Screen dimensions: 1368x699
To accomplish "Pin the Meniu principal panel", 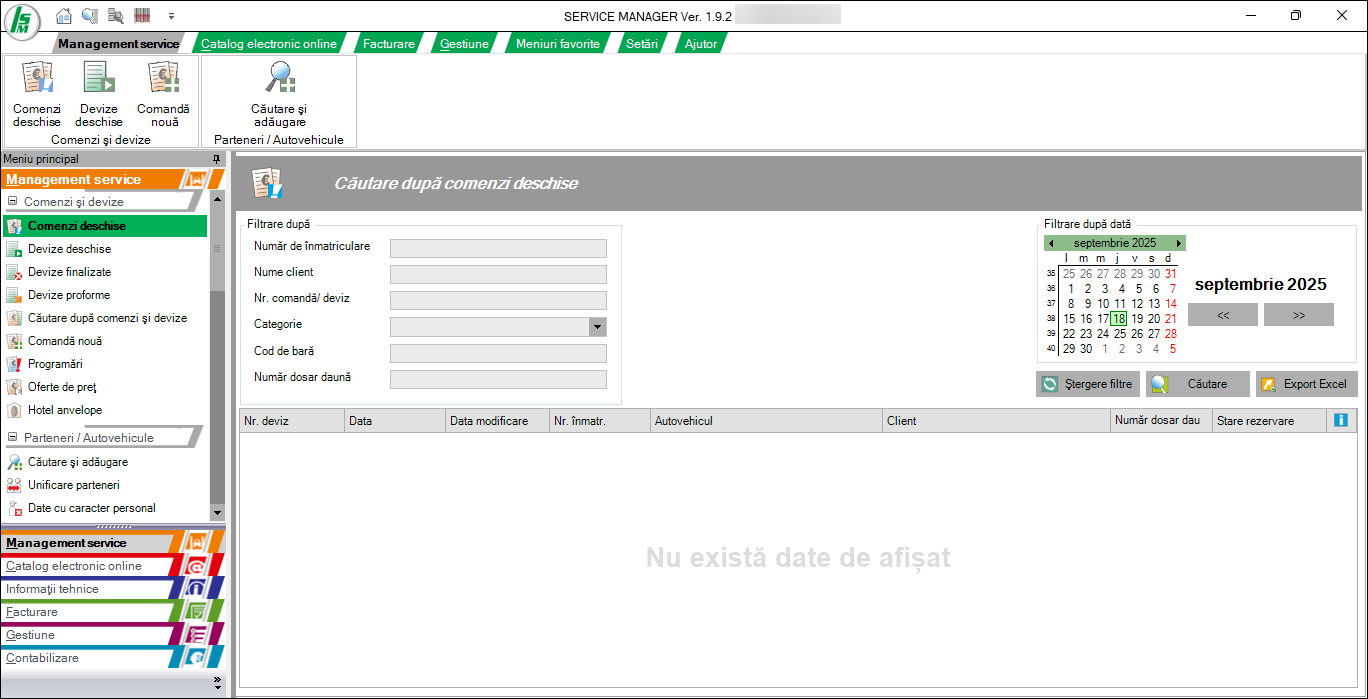I will click(x=216, y=159).
